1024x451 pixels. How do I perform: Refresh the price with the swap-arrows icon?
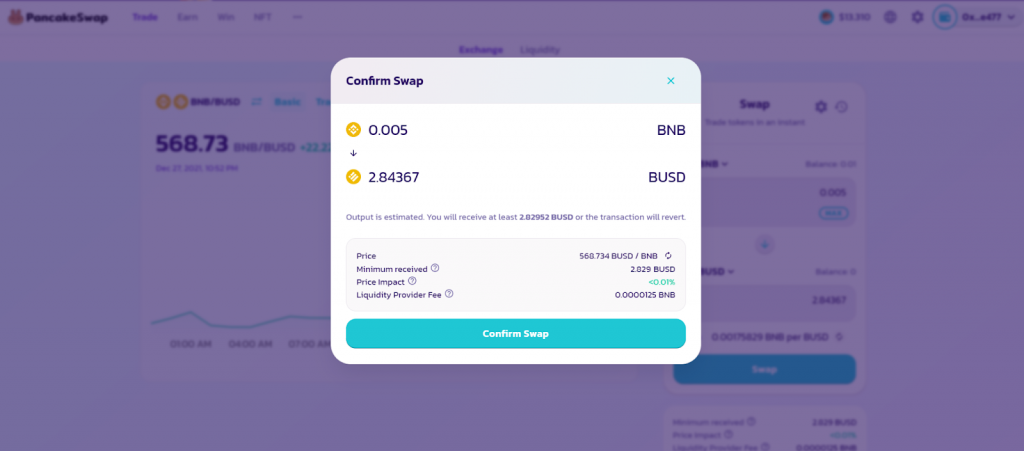click(x=668, y=256)
